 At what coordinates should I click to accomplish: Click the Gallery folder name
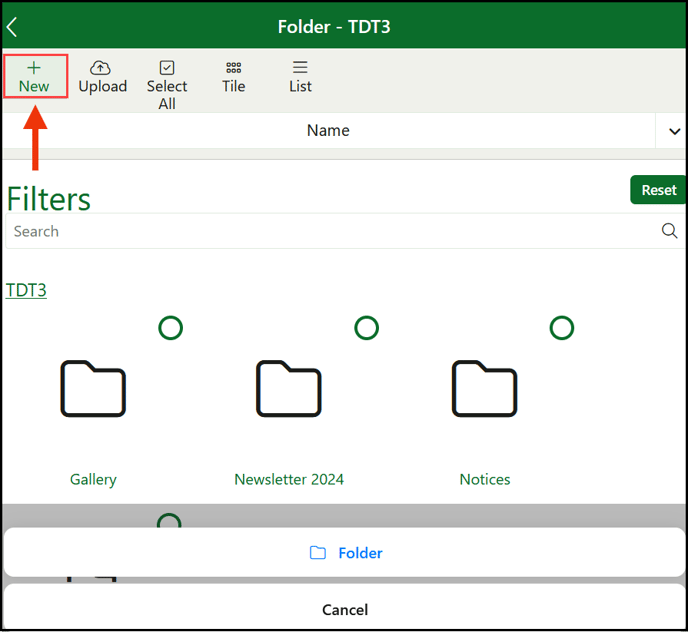click(93, 479)
